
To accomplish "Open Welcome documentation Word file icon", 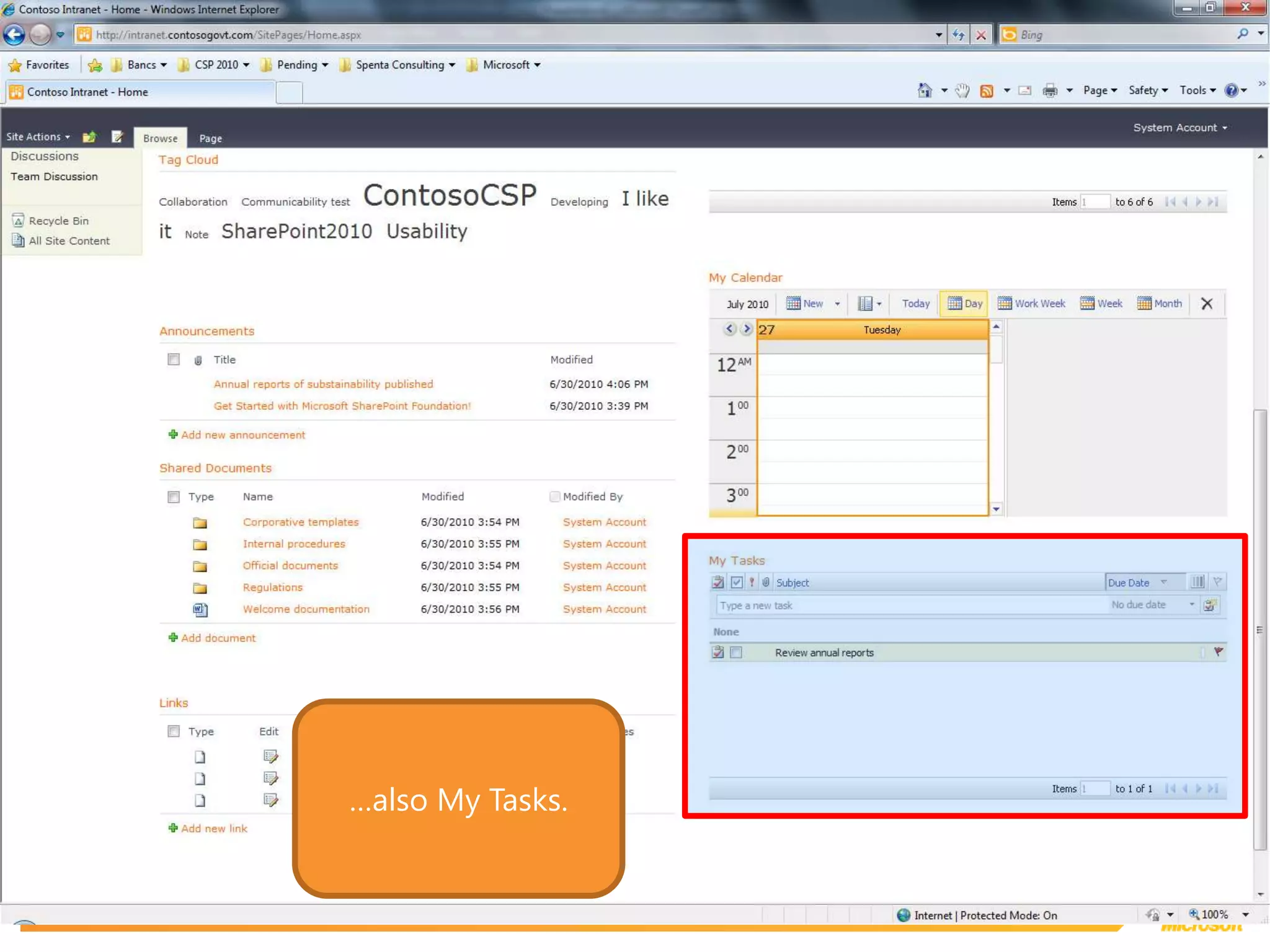I will [x=200, y=610].
